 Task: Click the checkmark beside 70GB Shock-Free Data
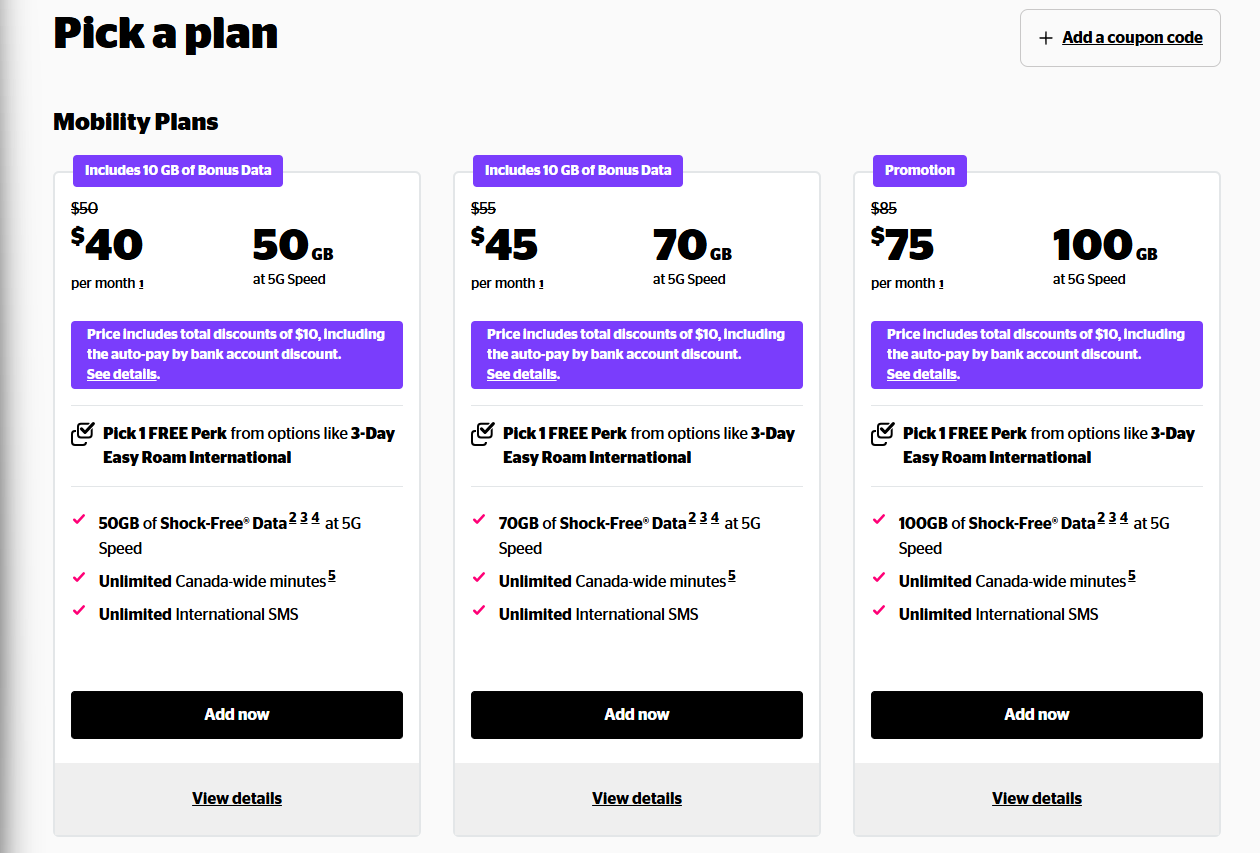tap(479, 520)
